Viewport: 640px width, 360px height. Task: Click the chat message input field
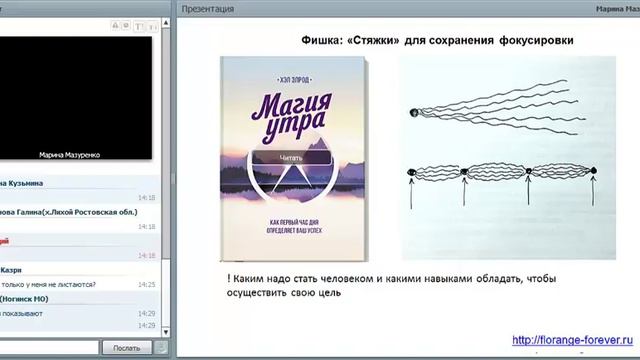(x=49, y=347)
